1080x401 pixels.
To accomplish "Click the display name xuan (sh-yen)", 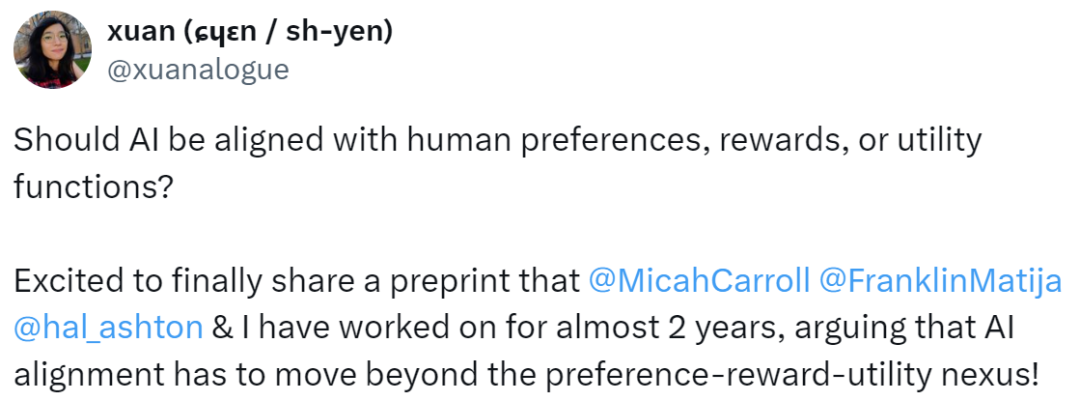I will coord(249,31).
